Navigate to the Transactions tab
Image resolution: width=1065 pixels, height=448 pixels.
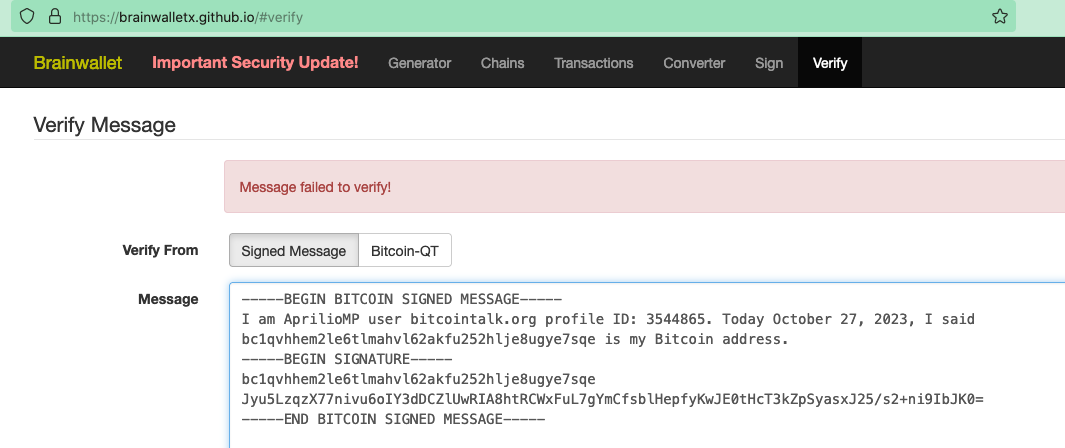594,63
